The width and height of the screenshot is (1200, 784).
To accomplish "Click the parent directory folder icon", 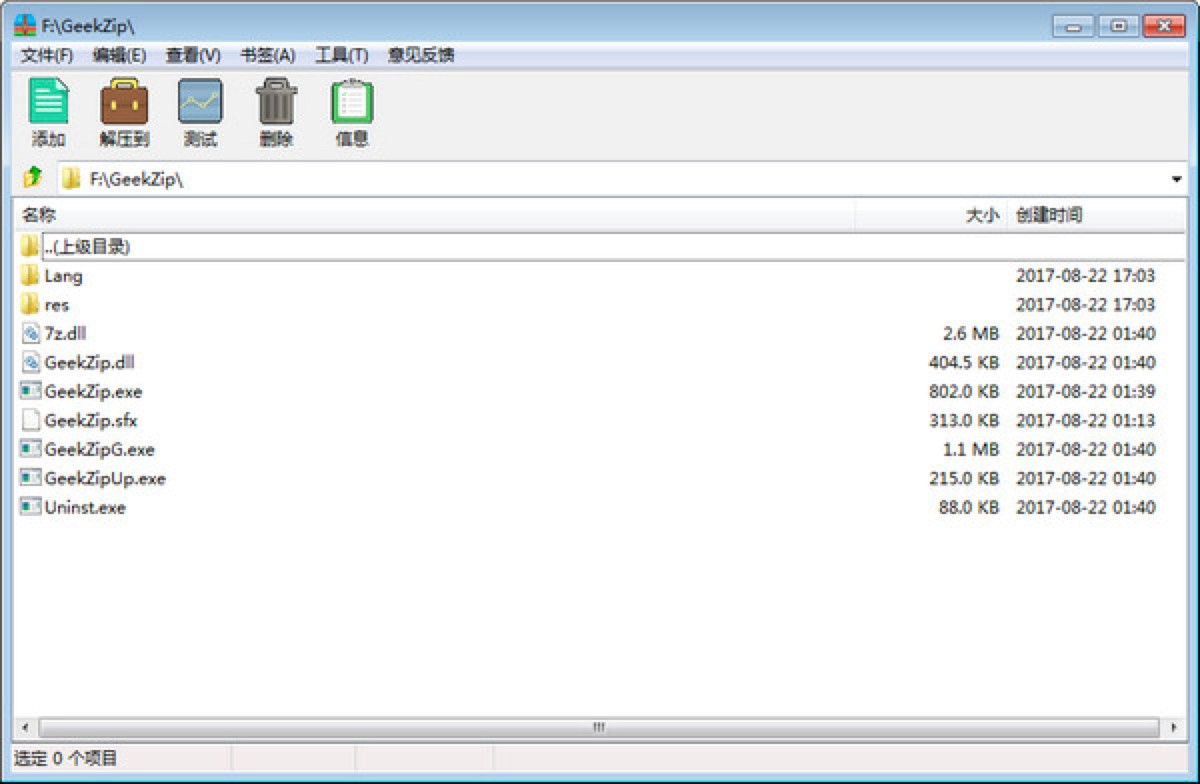I will (x=30, y=246).
